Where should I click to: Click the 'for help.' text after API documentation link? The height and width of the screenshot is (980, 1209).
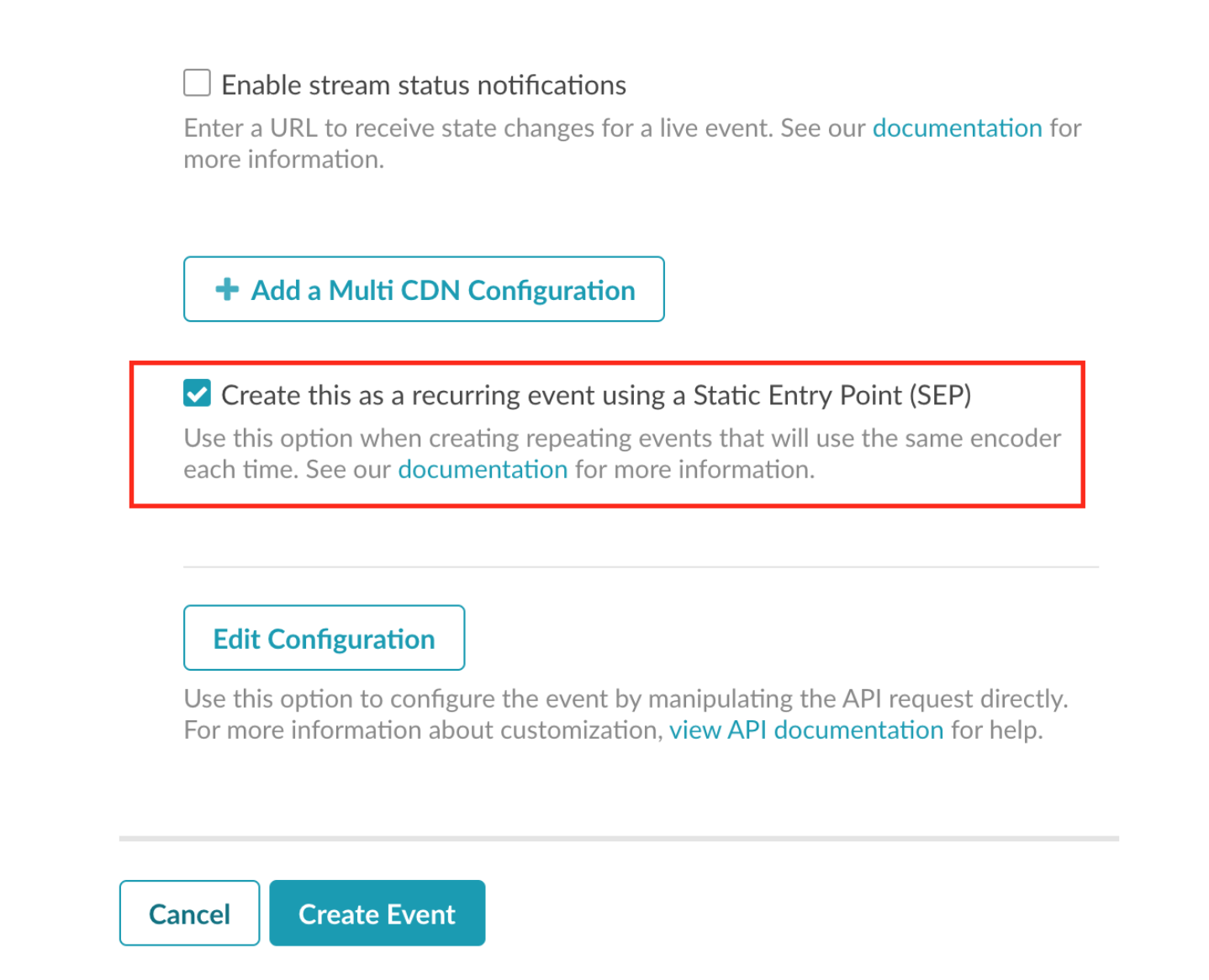click(x=996, y=730)
